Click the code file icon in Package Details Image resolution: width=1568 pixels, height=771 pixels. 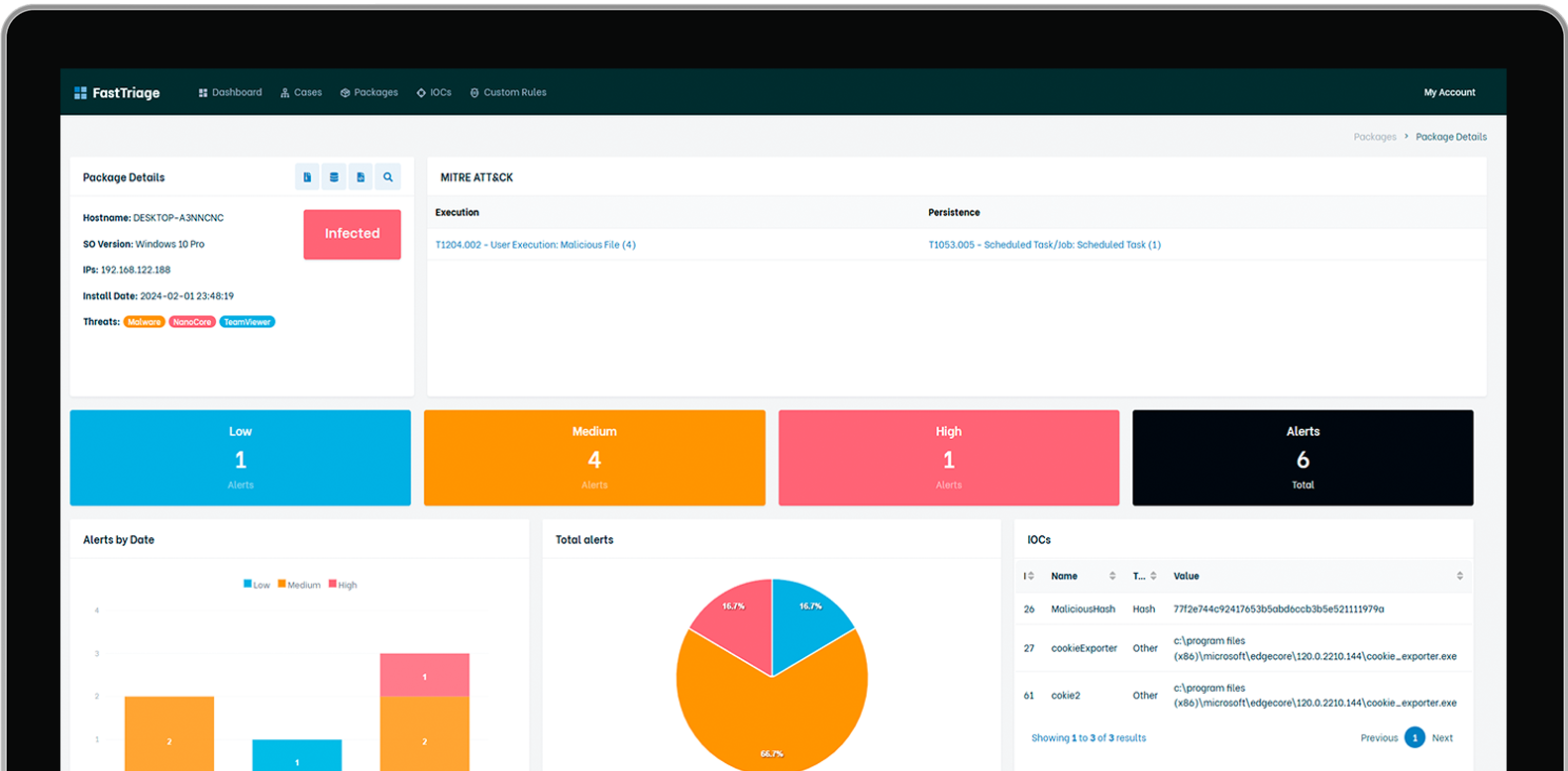click(361, 177)
